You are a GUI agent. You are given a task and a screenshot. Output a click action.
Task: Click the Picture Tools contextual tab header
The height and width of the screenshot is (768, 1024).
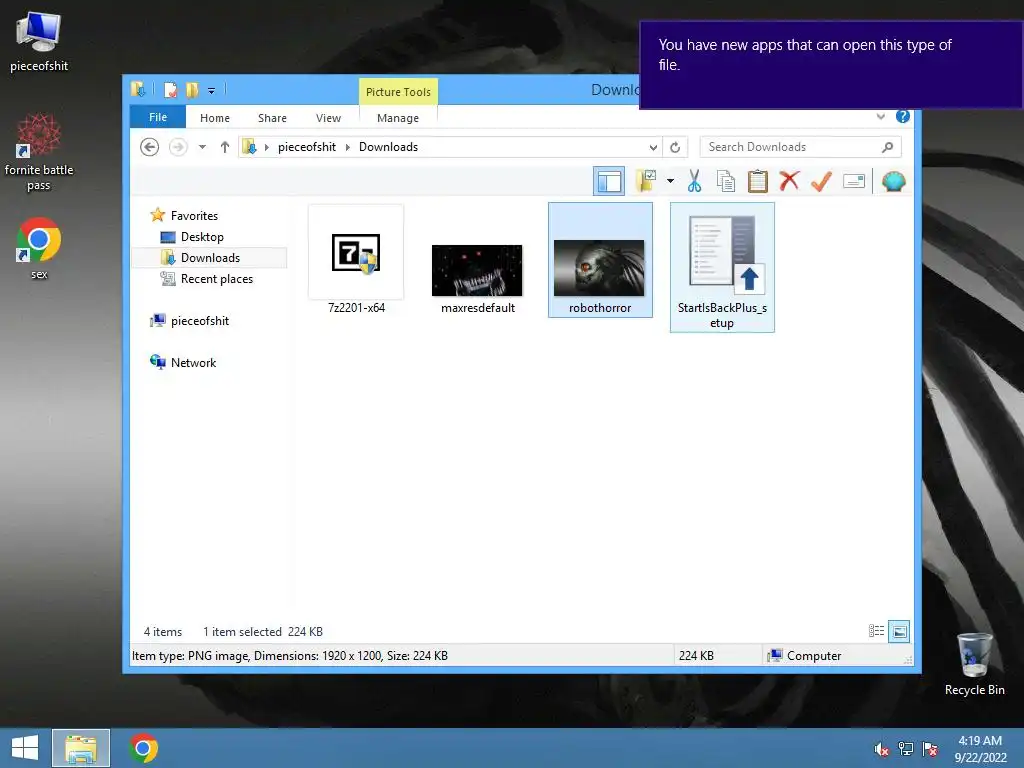tap(398, 92)
